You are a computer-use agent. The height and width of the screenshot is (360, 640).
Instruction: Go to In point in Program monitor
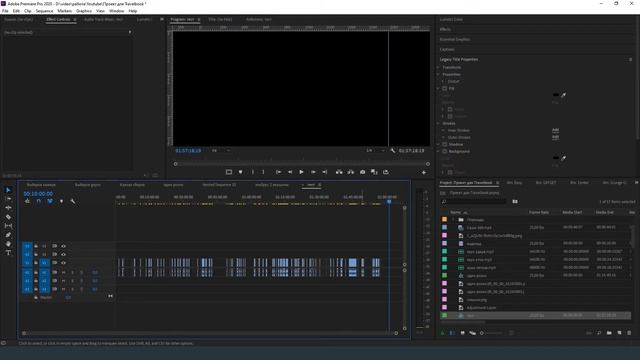click(x=278, y=172)
